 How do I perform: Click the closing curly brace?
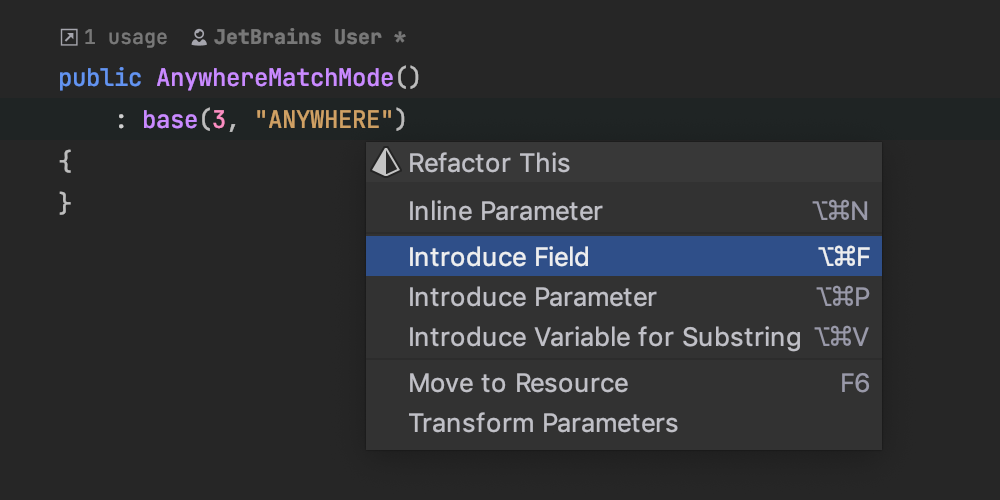tap(65, 203)
